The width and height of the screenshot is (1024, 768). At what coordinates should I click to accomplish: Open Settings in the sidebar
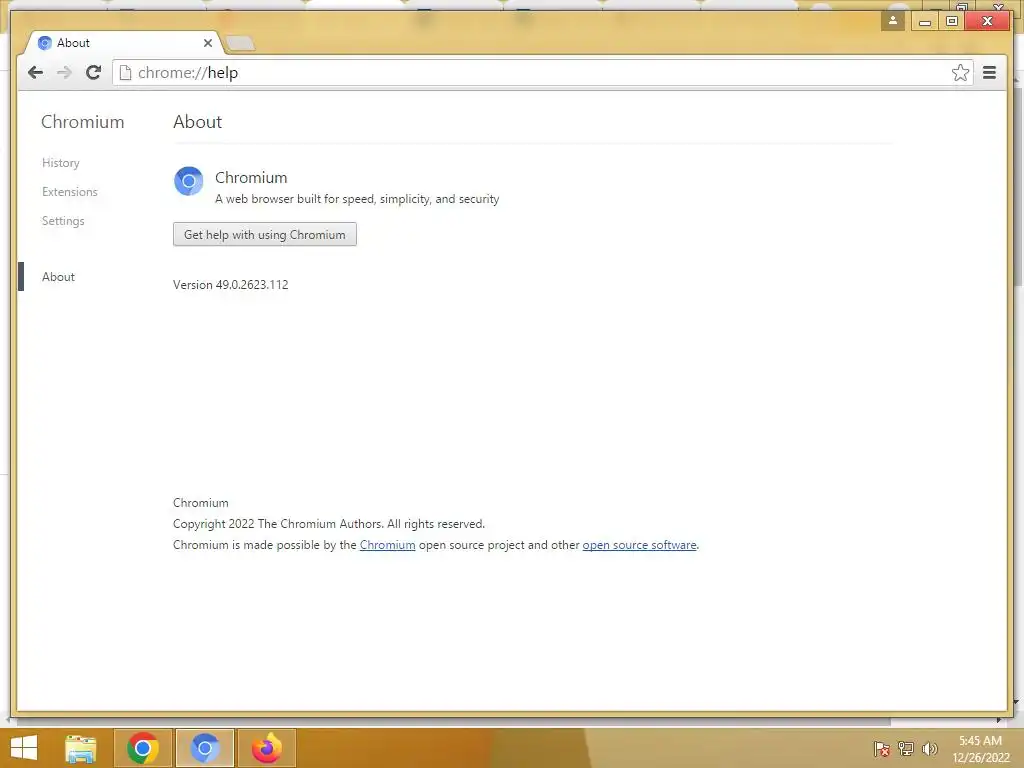63,221
